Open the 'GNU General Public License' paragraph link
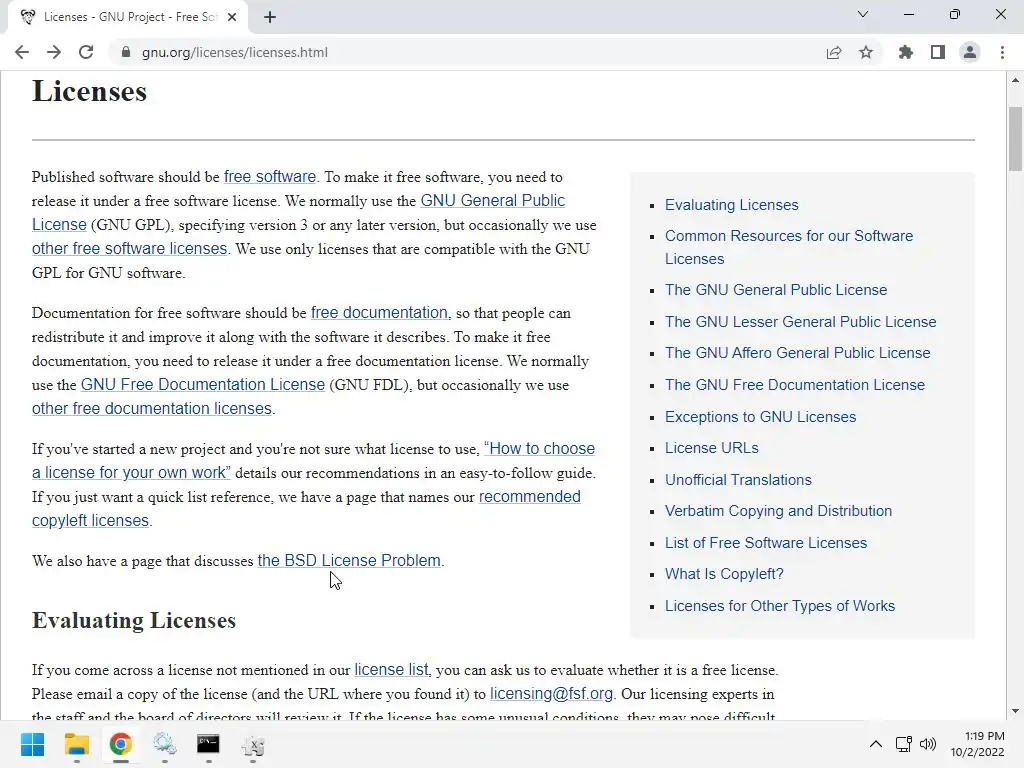 (x=492, y=200)
